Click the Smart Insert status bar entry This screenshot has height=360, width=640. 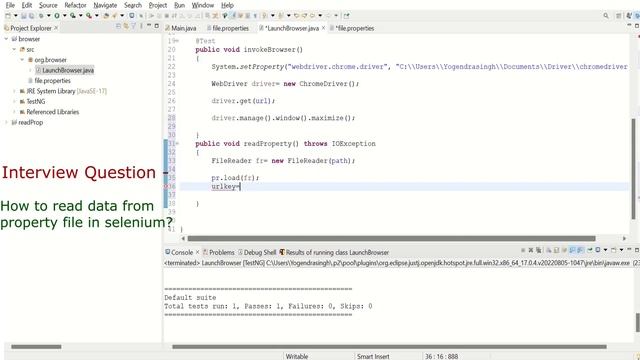pyautogui.click(x=373, y=356)
